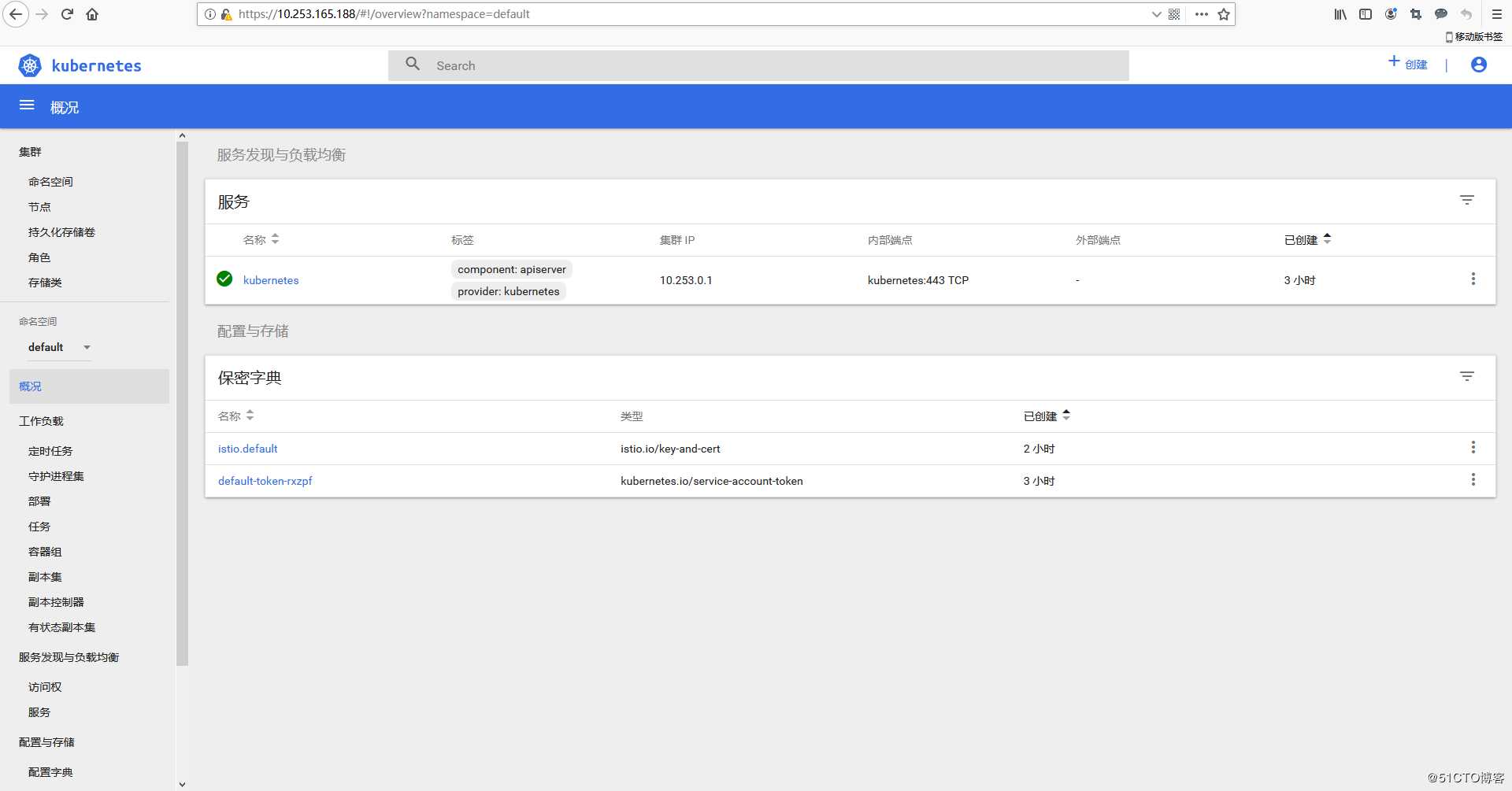
Task: Open 定时任务 in the sidebar
Action: 50,451
